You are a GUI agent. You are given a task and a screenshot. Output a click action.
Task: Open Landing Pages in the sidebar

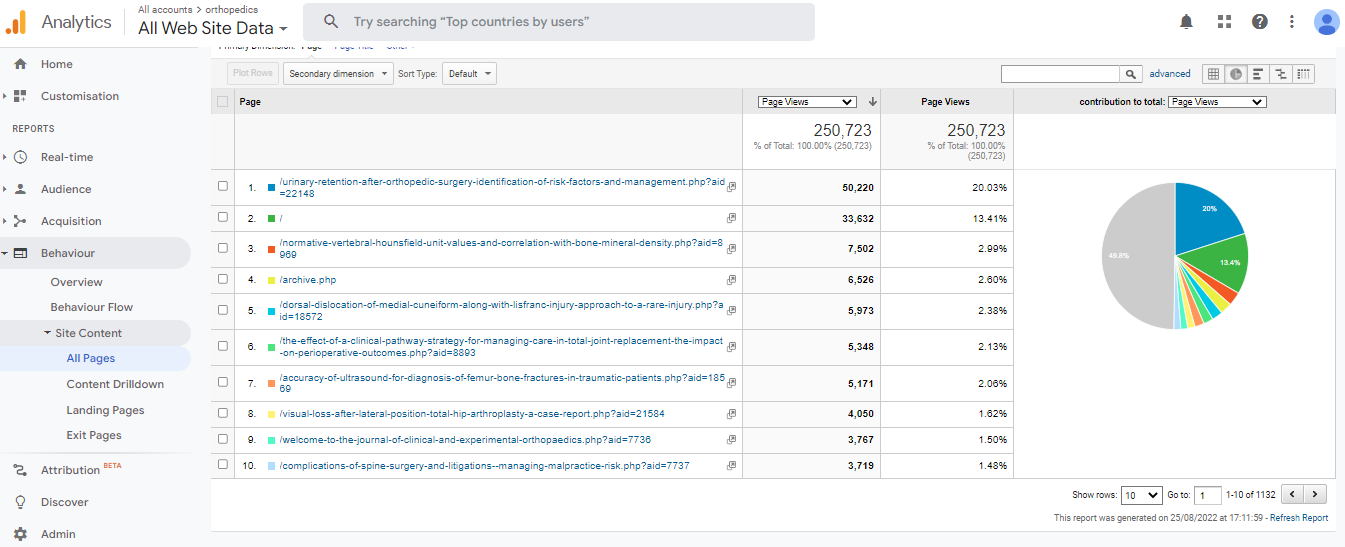(105, 410)
